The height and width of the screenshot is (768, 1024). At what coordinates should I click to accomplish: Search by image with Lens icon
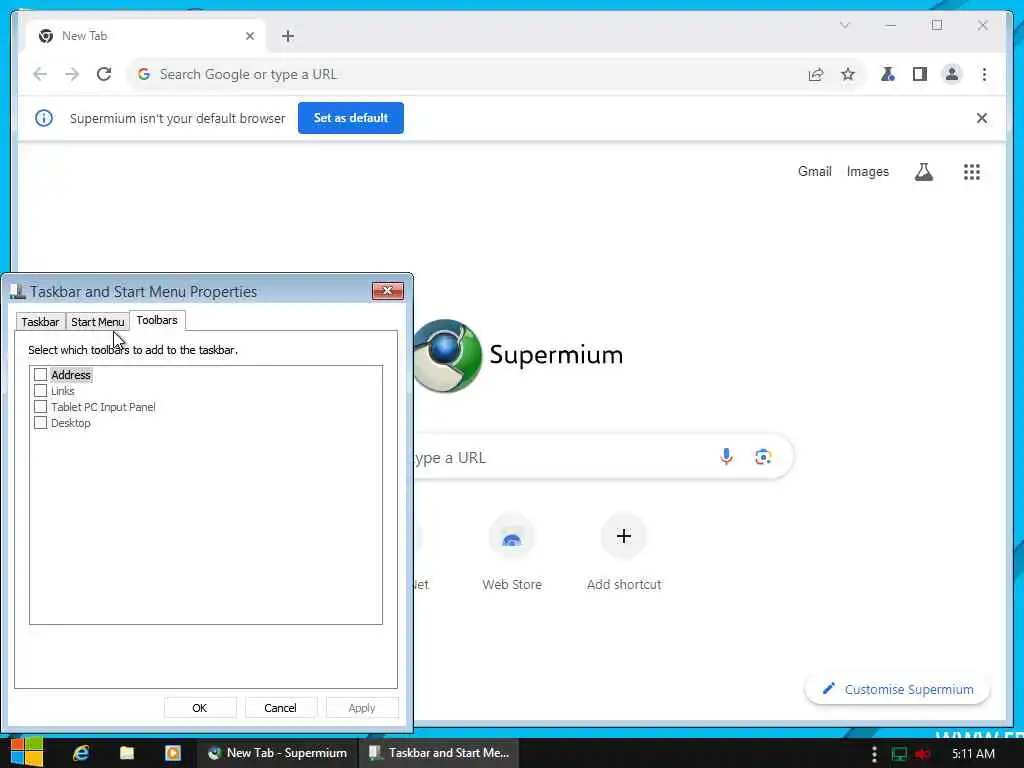point(763,456)
